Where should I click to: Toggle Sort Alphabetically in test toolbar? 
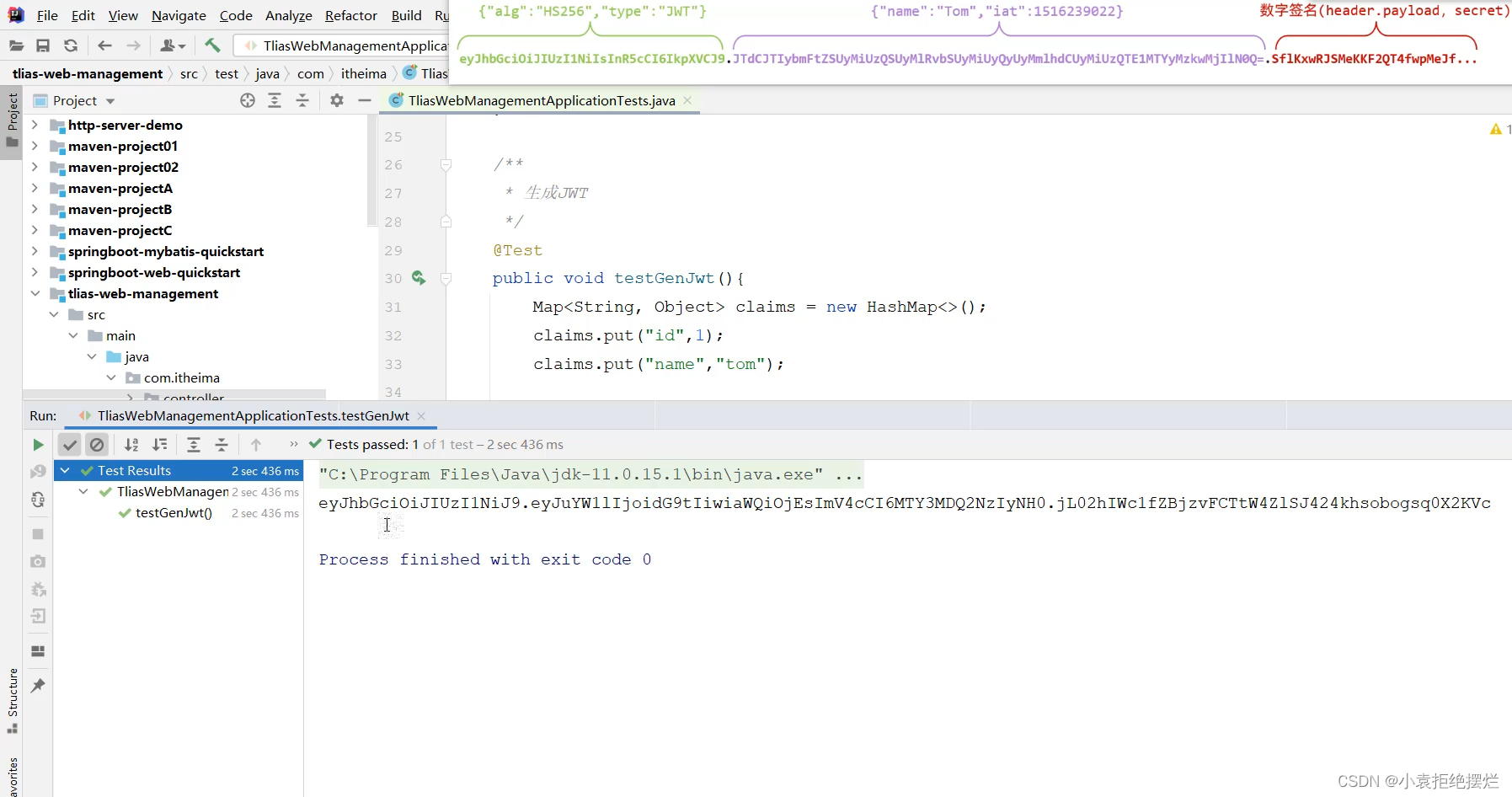click(x=131, y=445)
